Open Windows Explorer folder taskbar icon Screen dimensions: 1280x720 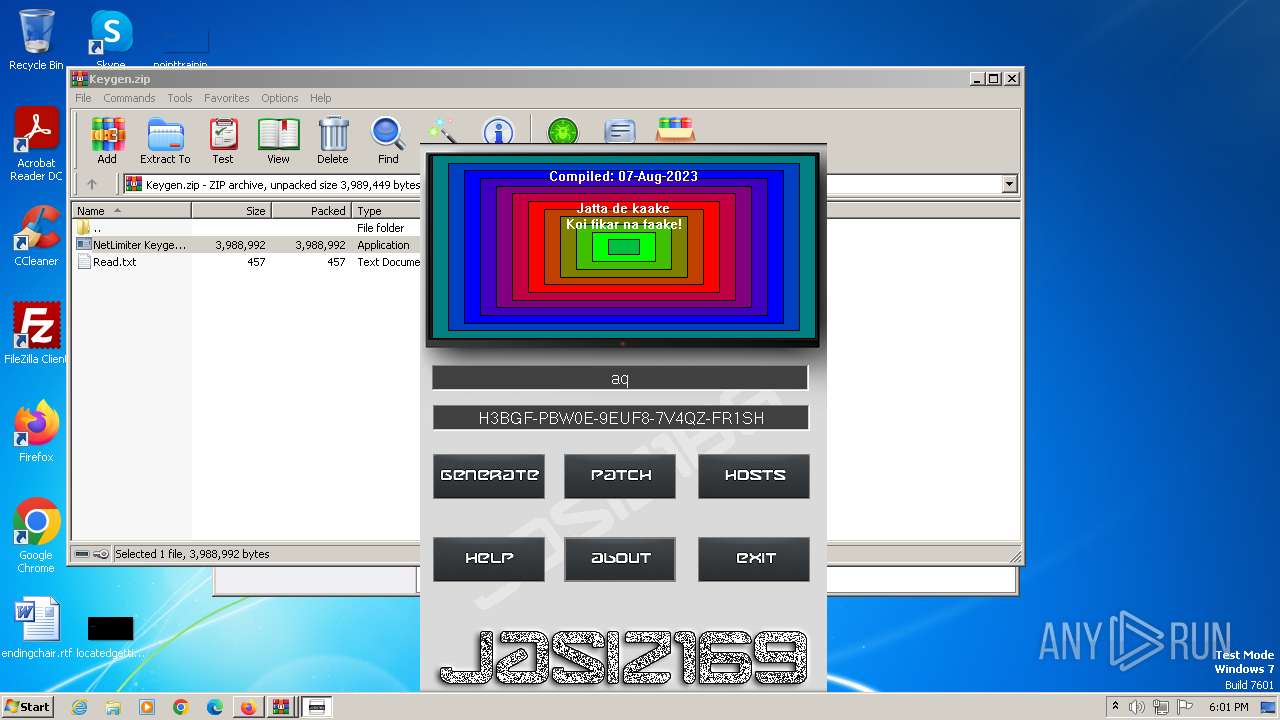tap(113, 707)
